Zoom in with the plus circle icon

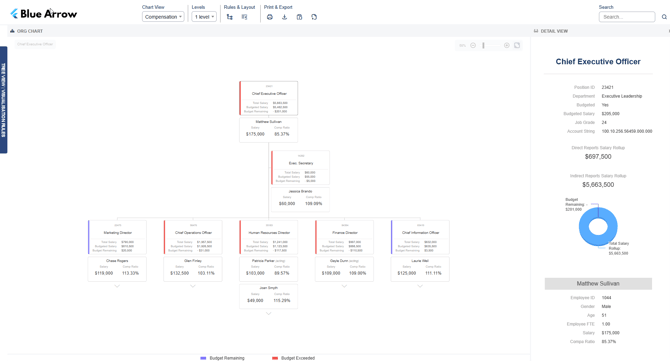pyautogui.click(x=507, y=45)
